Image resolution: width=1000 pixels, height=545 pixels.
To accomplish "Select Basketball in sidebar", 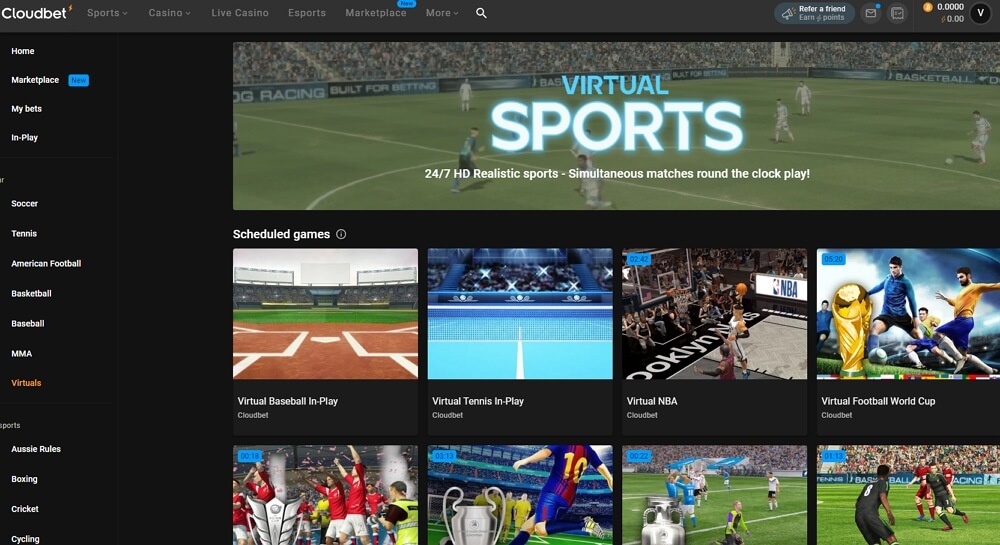I will [x=31, y=293].
